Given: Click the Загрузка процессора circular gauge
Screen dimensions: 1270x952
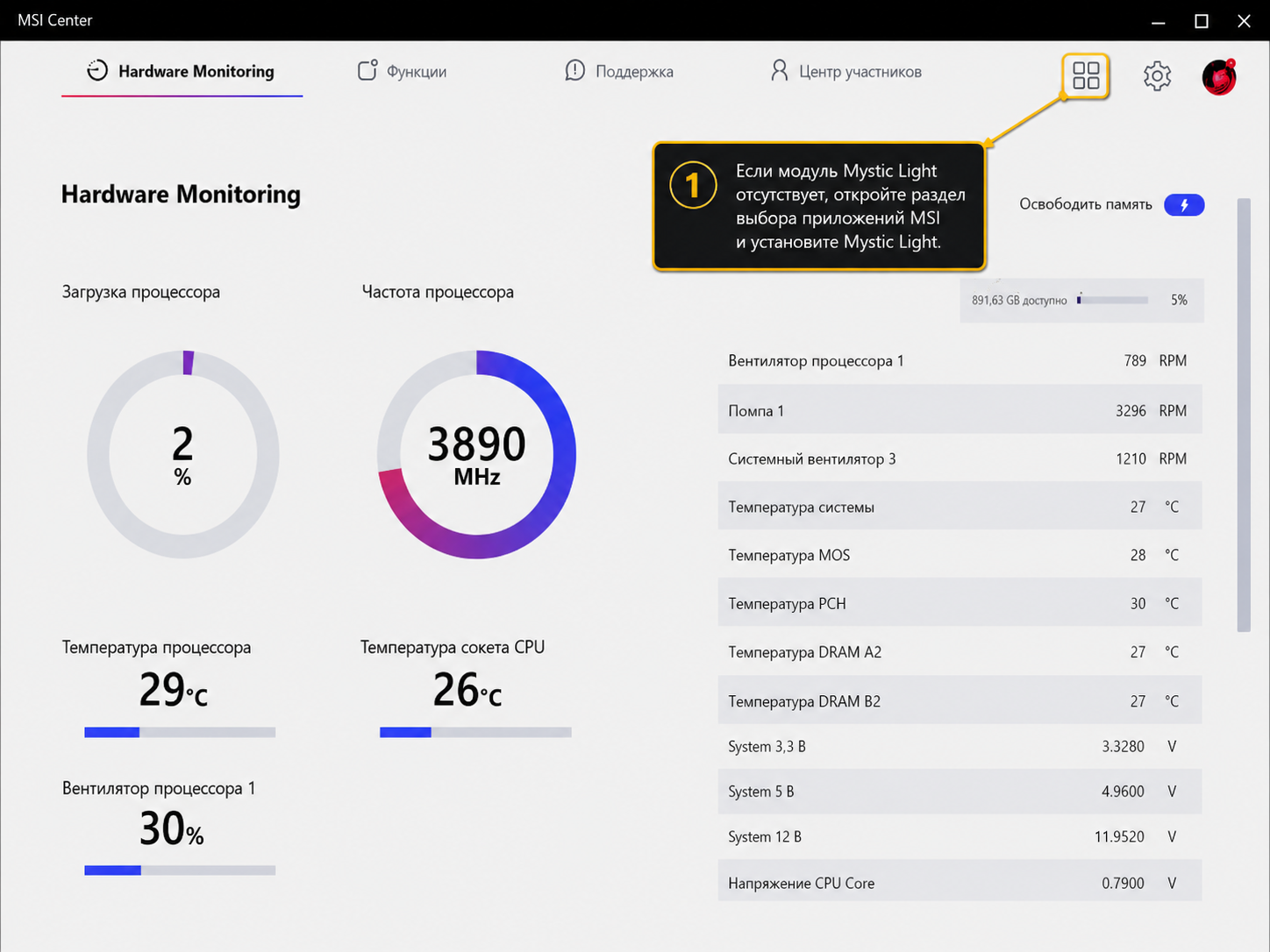Looking at the screenshot, I should pyautogui.click(x=183, y=454).
